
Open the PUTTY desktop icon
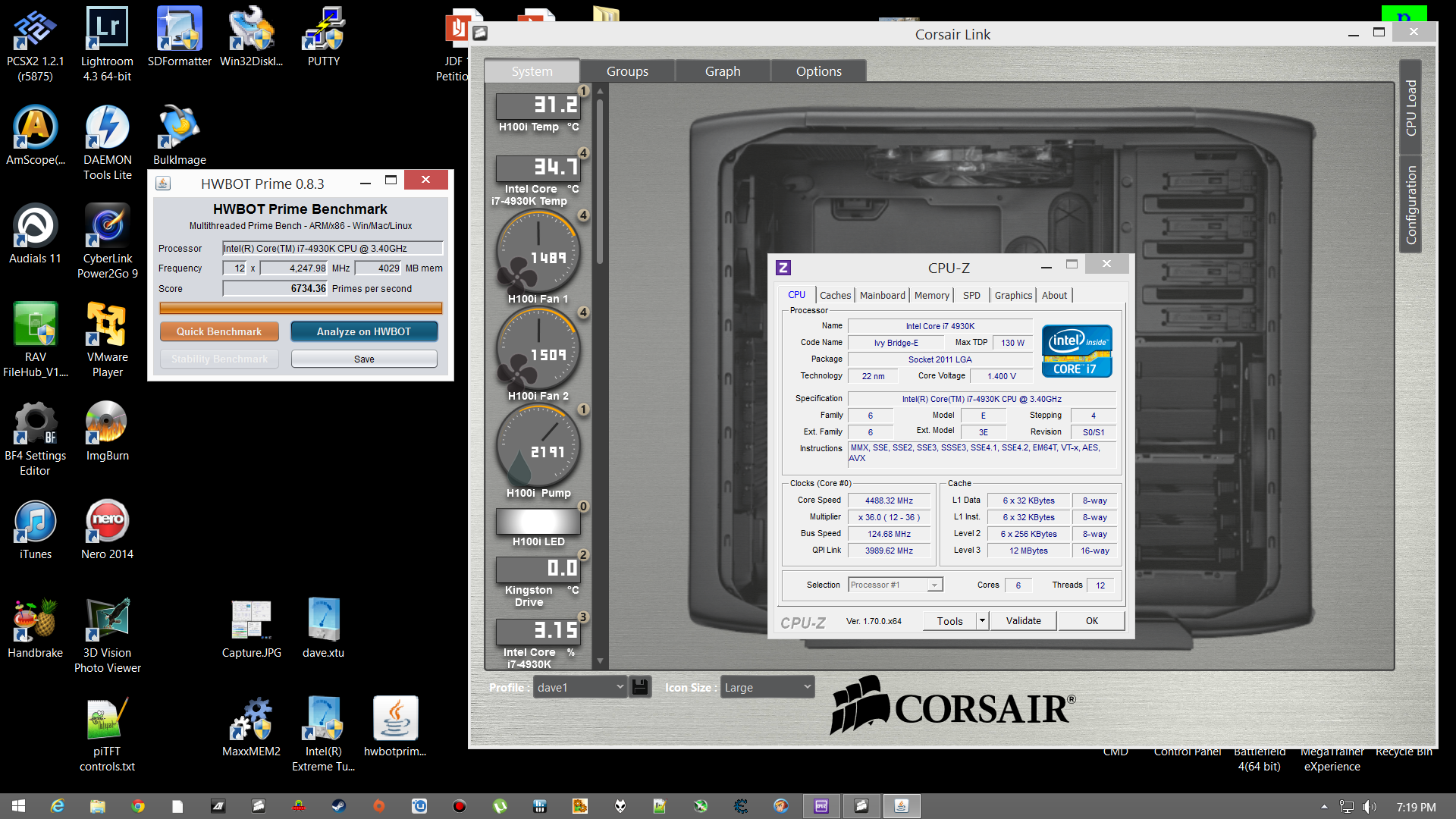point(324,38)
